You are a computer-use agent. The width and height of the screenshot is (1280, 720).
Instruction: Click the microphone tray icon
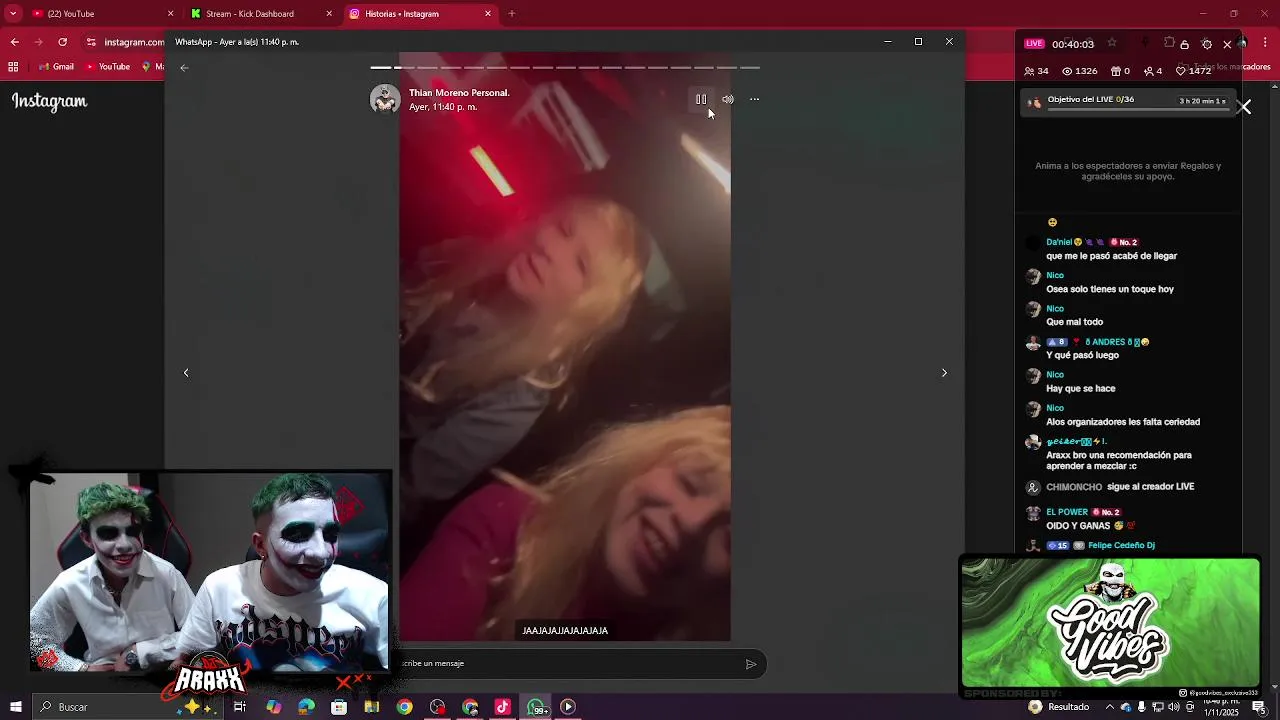[1141, 707]
